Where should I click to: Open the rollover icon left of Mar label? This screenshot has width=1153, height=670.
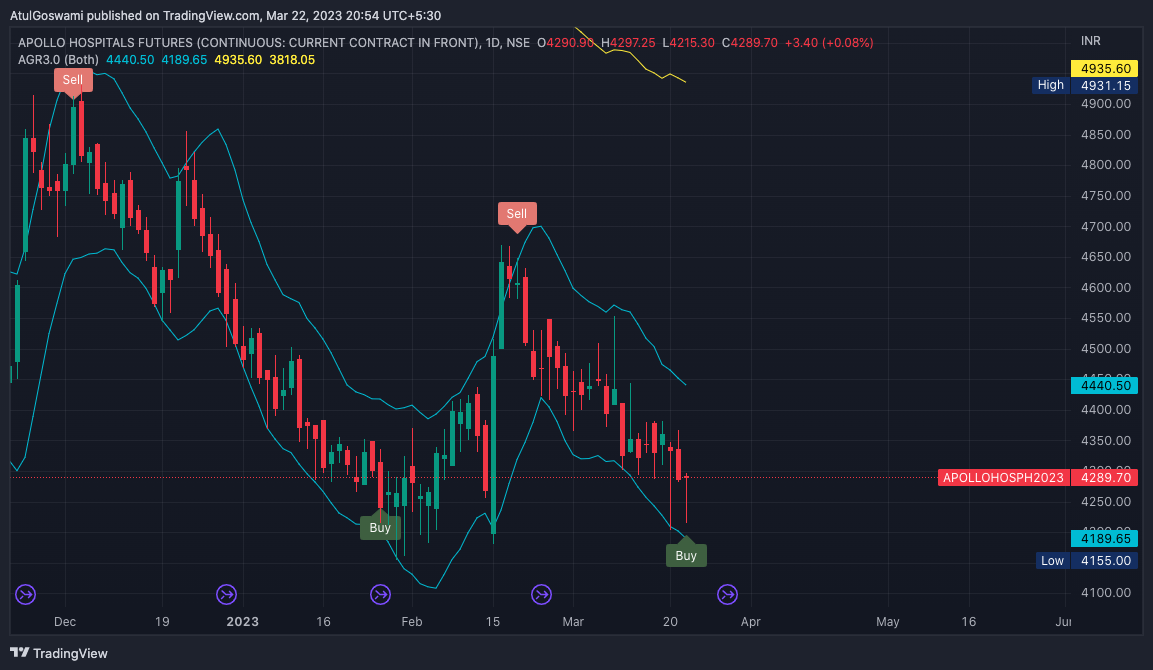[x=542, y=594]
